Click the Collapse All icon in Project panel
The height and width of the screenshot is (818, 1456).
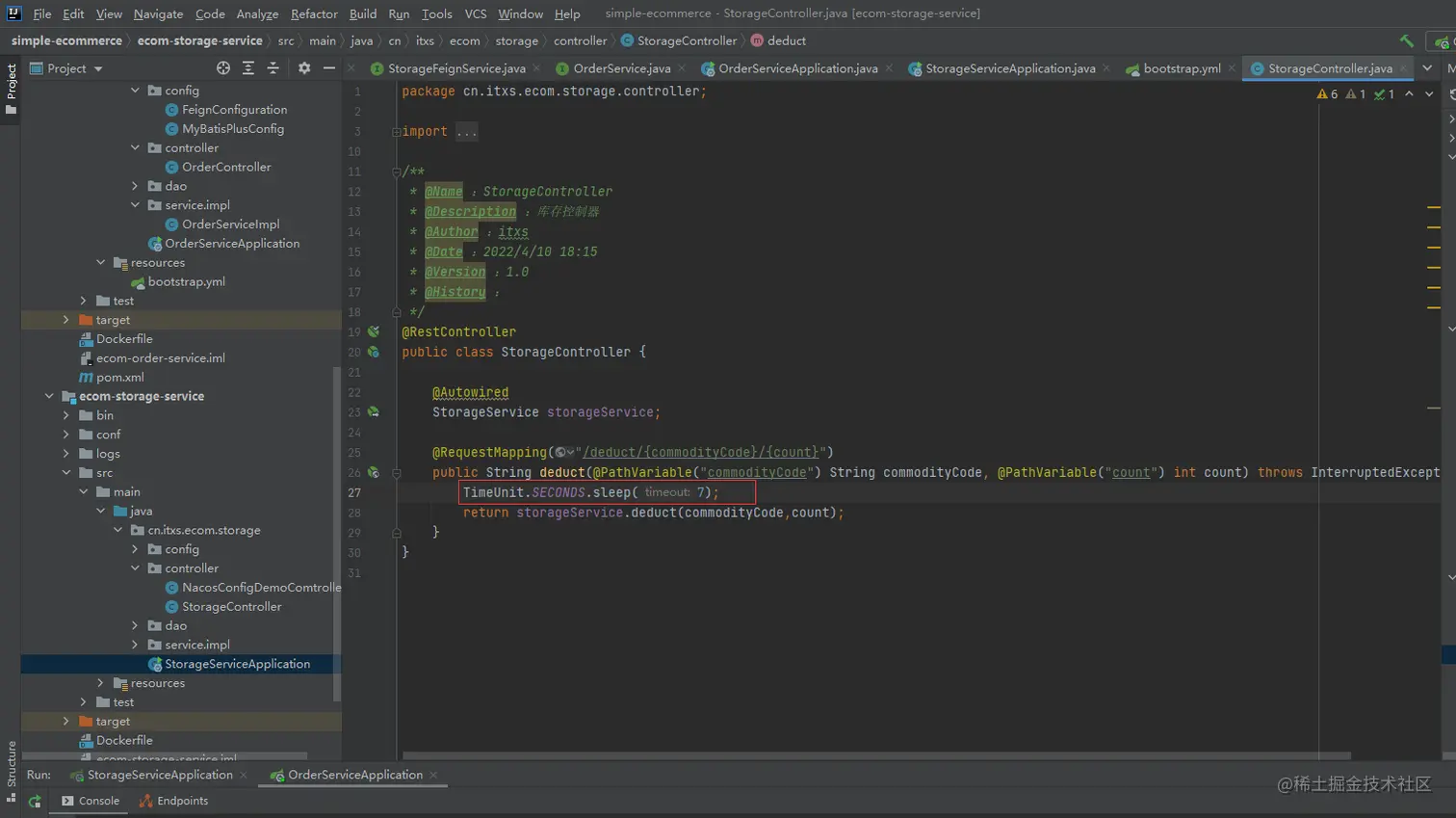[x=273, y=68]
